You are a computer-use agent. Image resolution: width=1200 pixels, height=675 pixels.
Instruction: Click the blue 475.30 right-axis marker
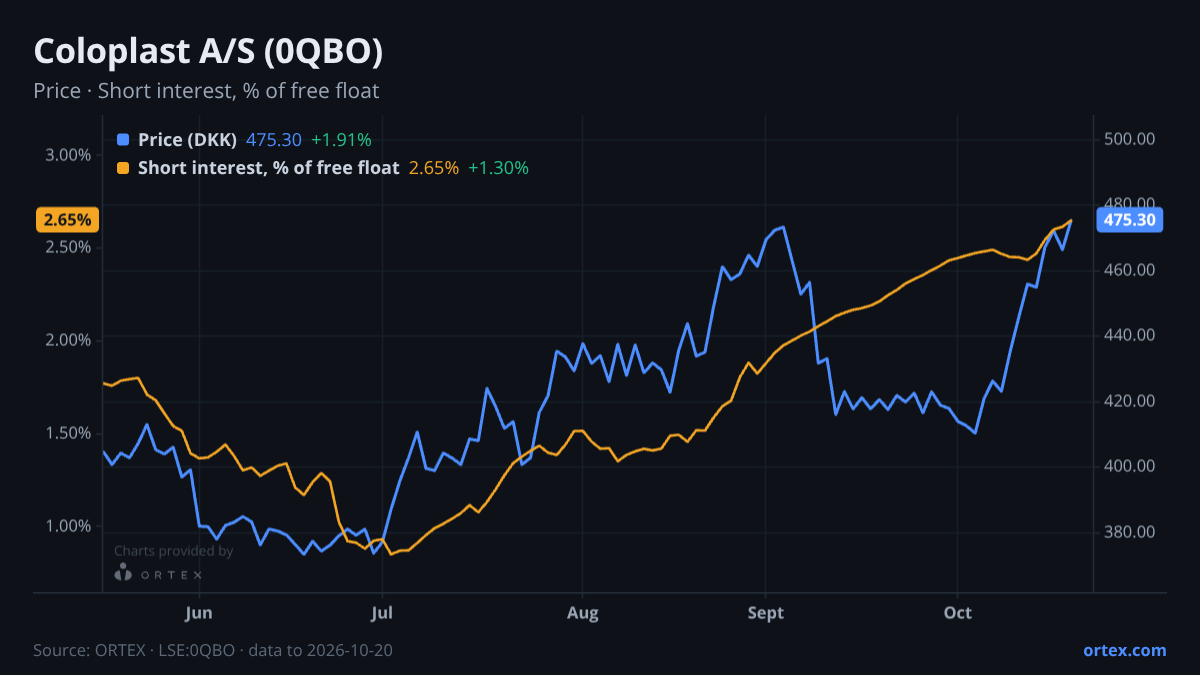pos(1130,220)
